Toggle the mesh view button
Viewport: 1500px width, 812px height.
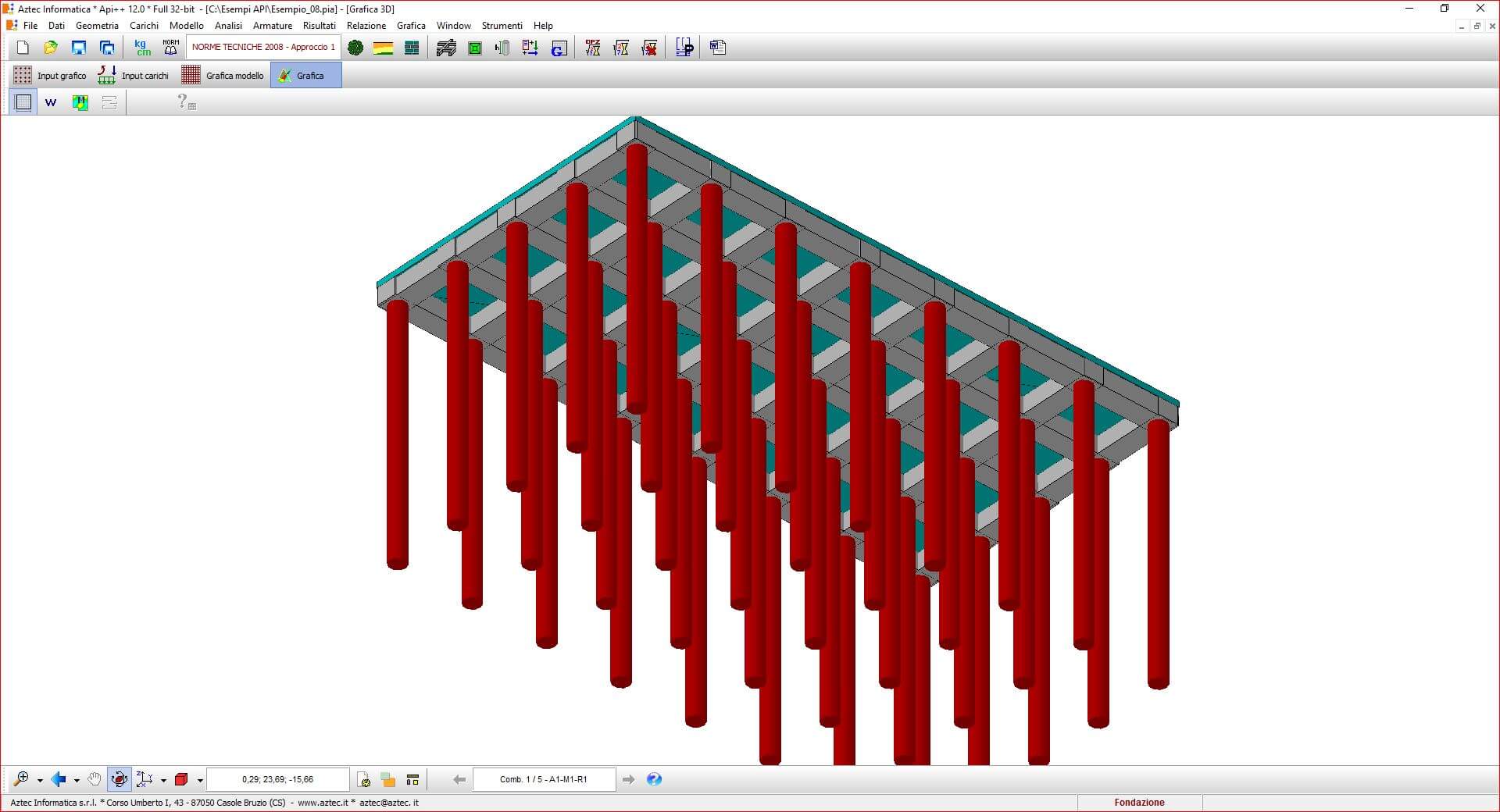click(x=23, y=102)
